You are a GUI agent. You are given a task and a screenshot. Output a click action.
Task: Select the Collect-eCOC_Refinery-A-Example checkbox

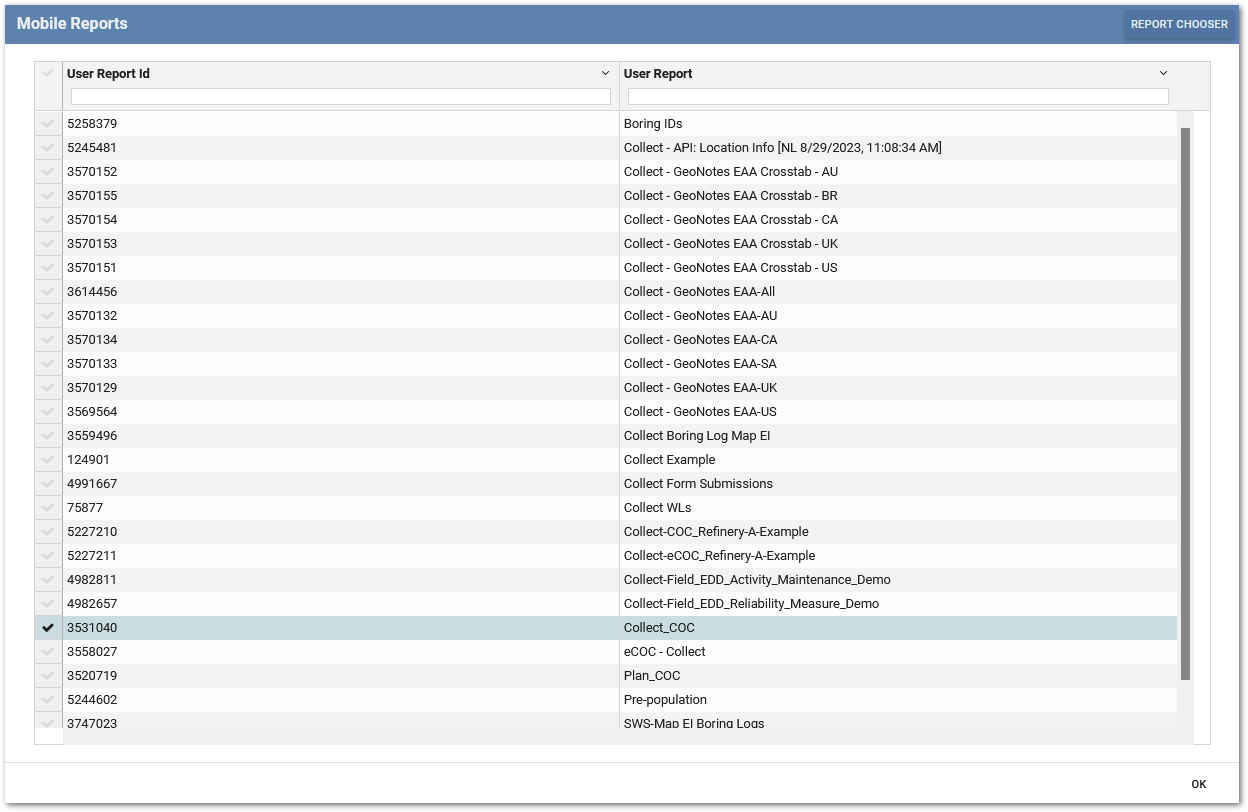48,555
